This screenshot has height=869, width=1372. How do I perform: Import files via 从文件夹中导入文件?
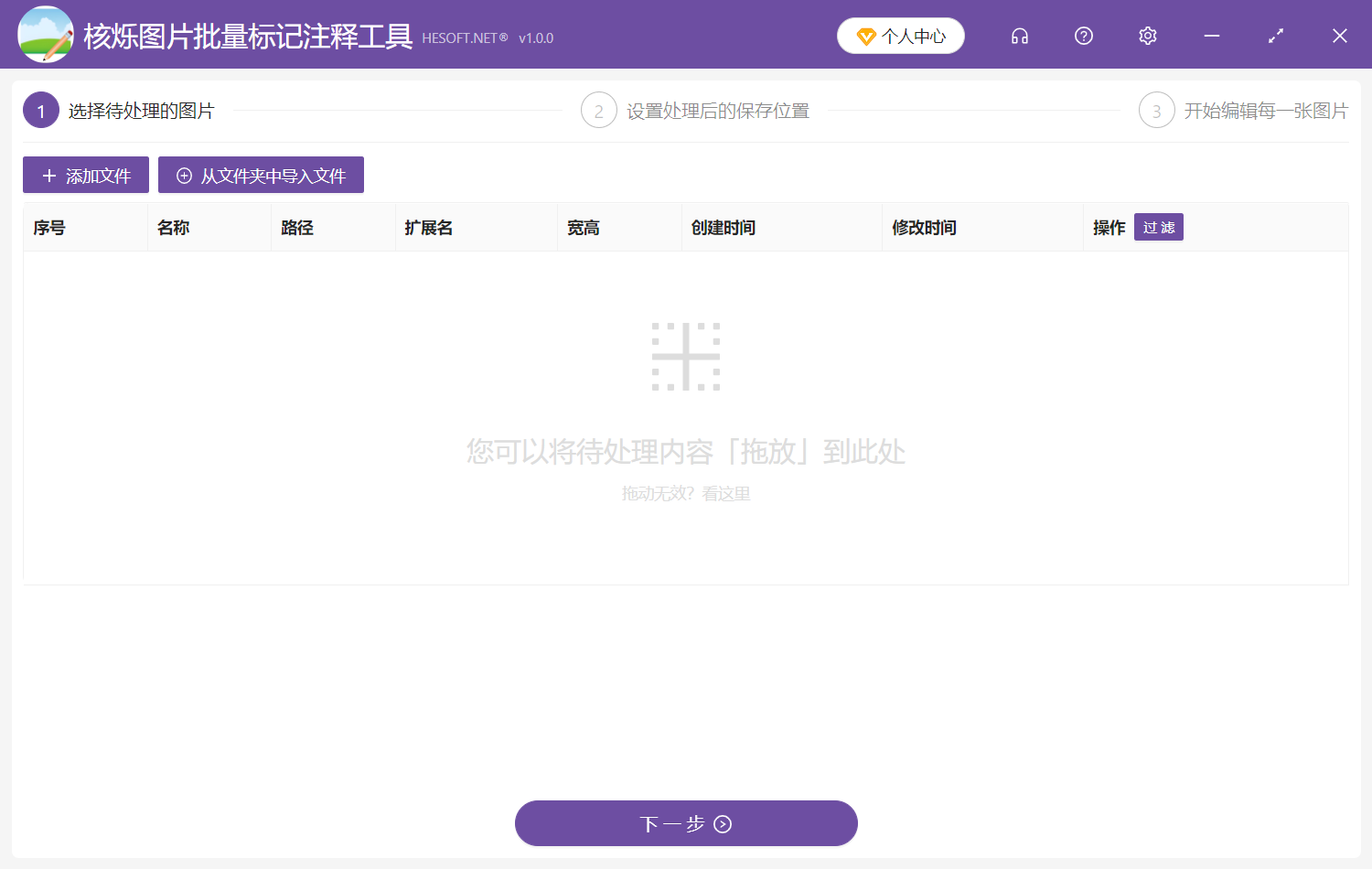(261, 175)
